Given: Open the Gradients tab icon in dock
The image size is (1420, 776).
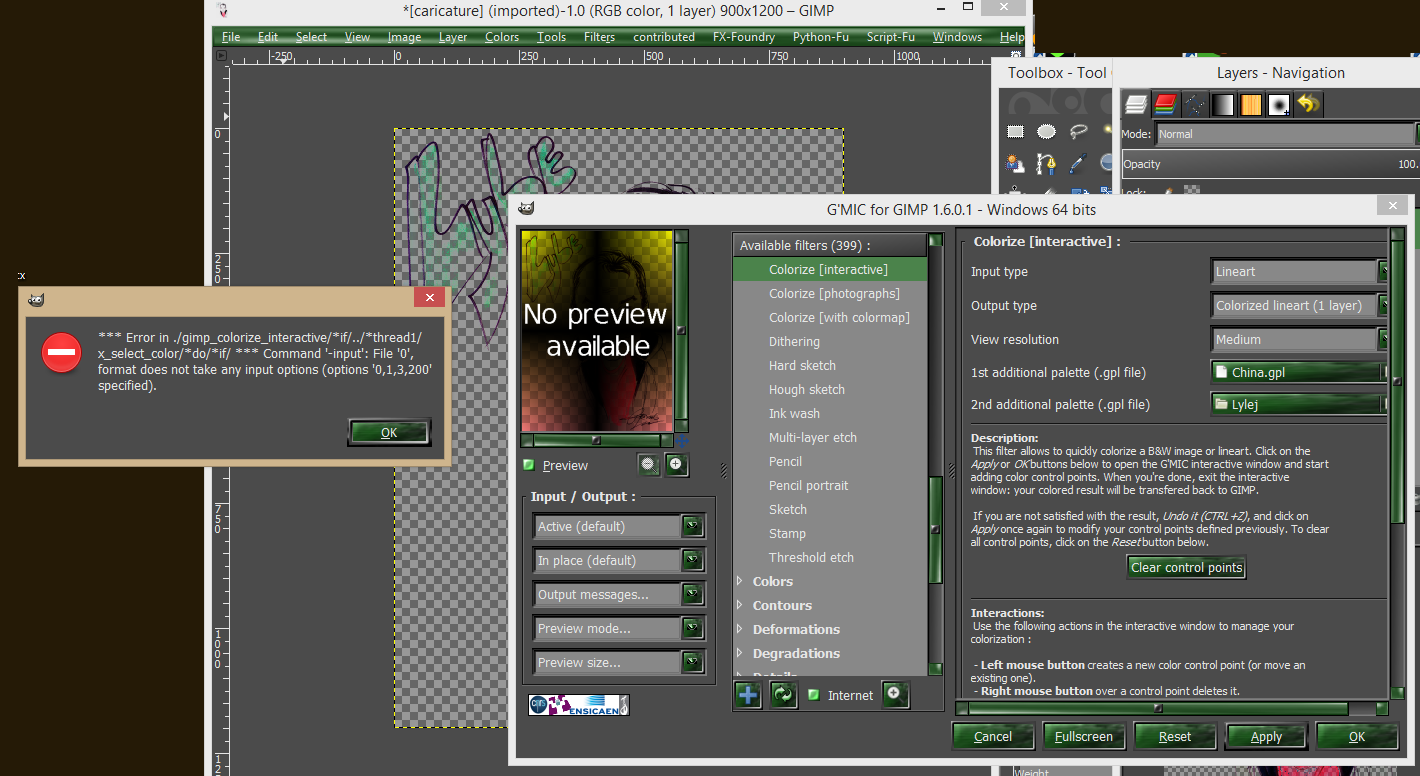Looking at the screenshot, I should [1222, 104].
